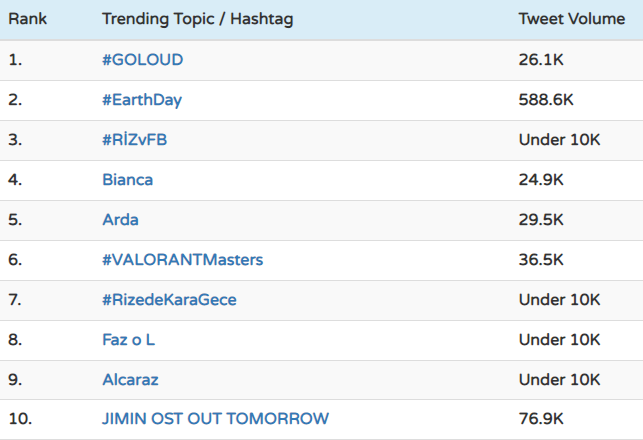Click the Trending Topic / Hashtag column header
The height and width of the screenshot is (440, 643).
pyautogui.click(x=198, y=20)
